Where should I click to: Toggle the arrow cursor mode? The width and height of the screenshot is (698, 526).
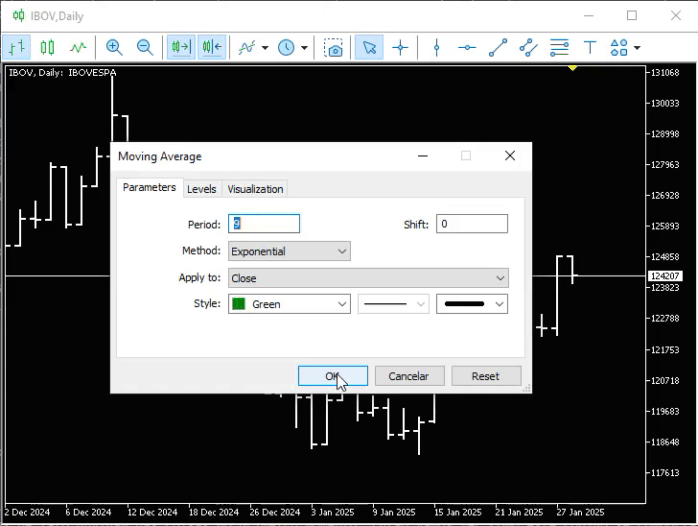[x=369, y=47]
